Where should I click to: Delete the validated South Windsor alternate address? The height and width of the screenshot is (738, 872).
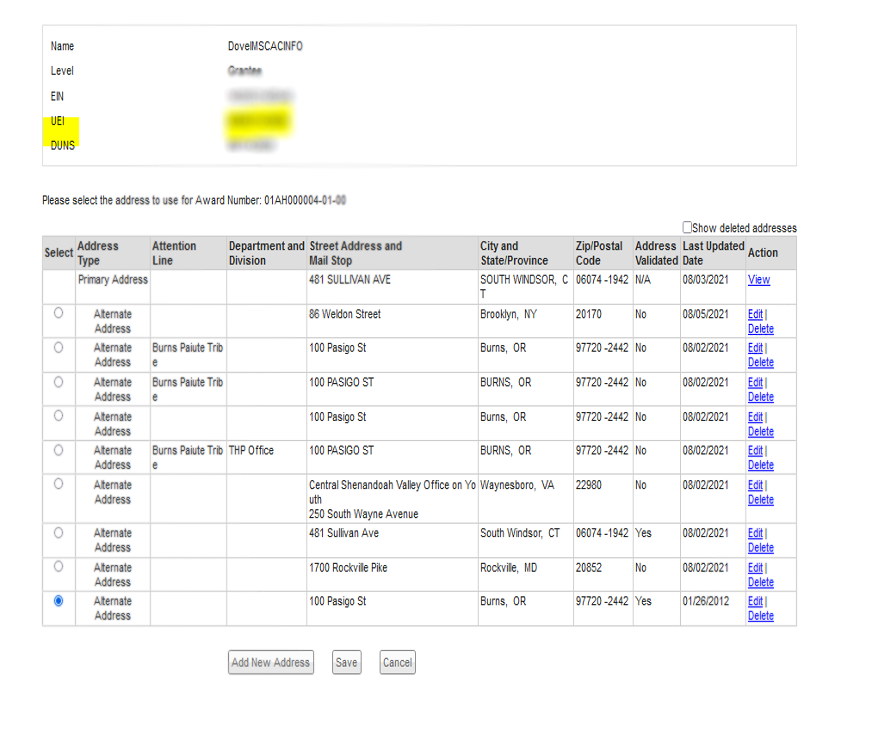[760, 548]
